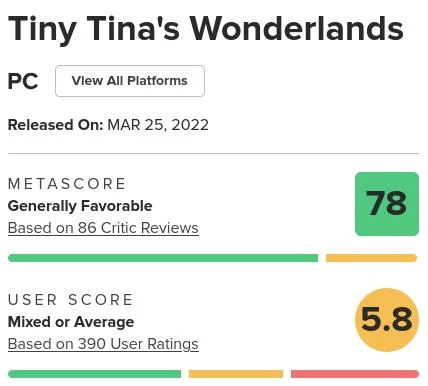This screenshot has width=428, height=386.
Task: Click the Generally Favorable label
Action: tap(80, 206)
